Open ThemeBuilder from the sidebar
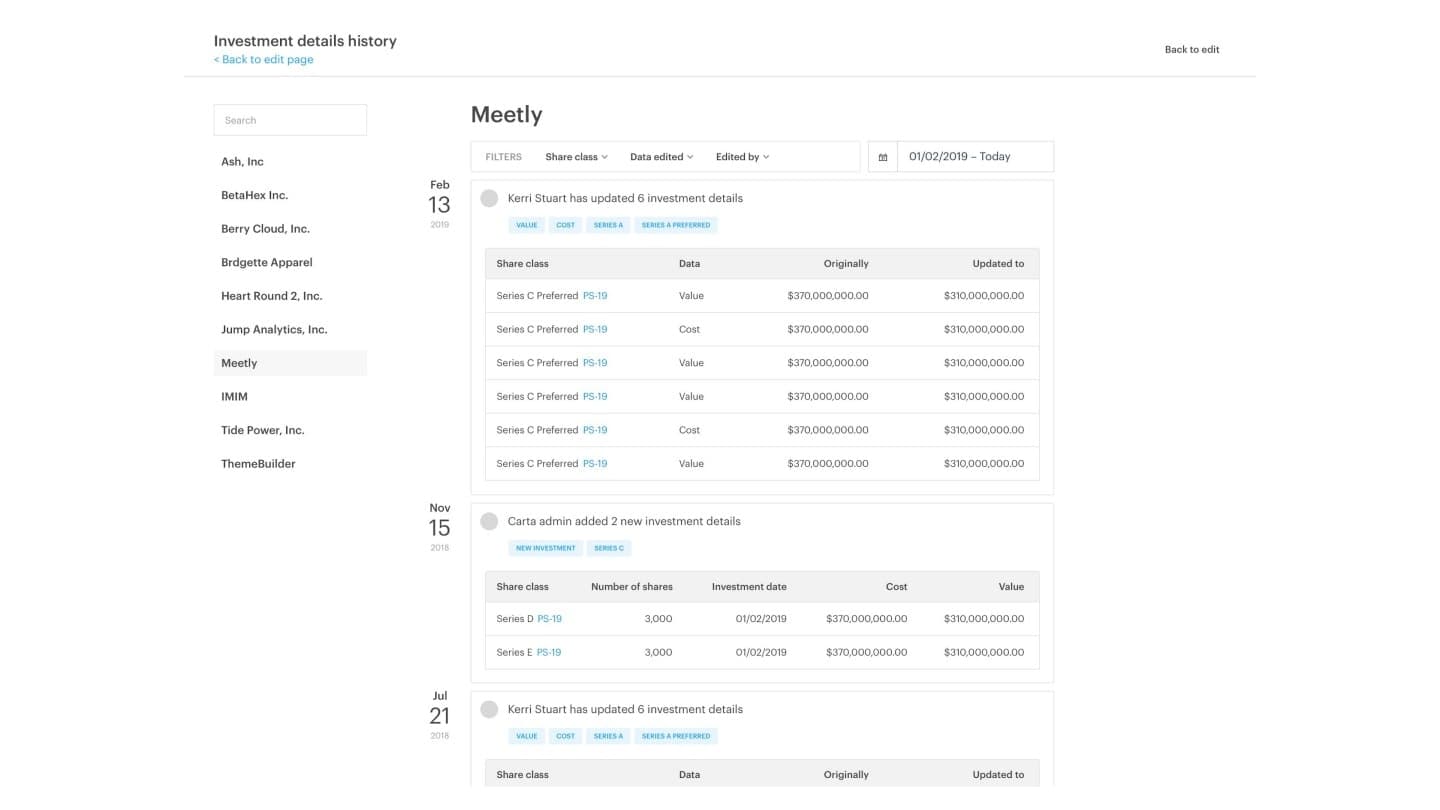Image resolution: width=1440 pixels, height=810 pixels. (x=258, y=464)
